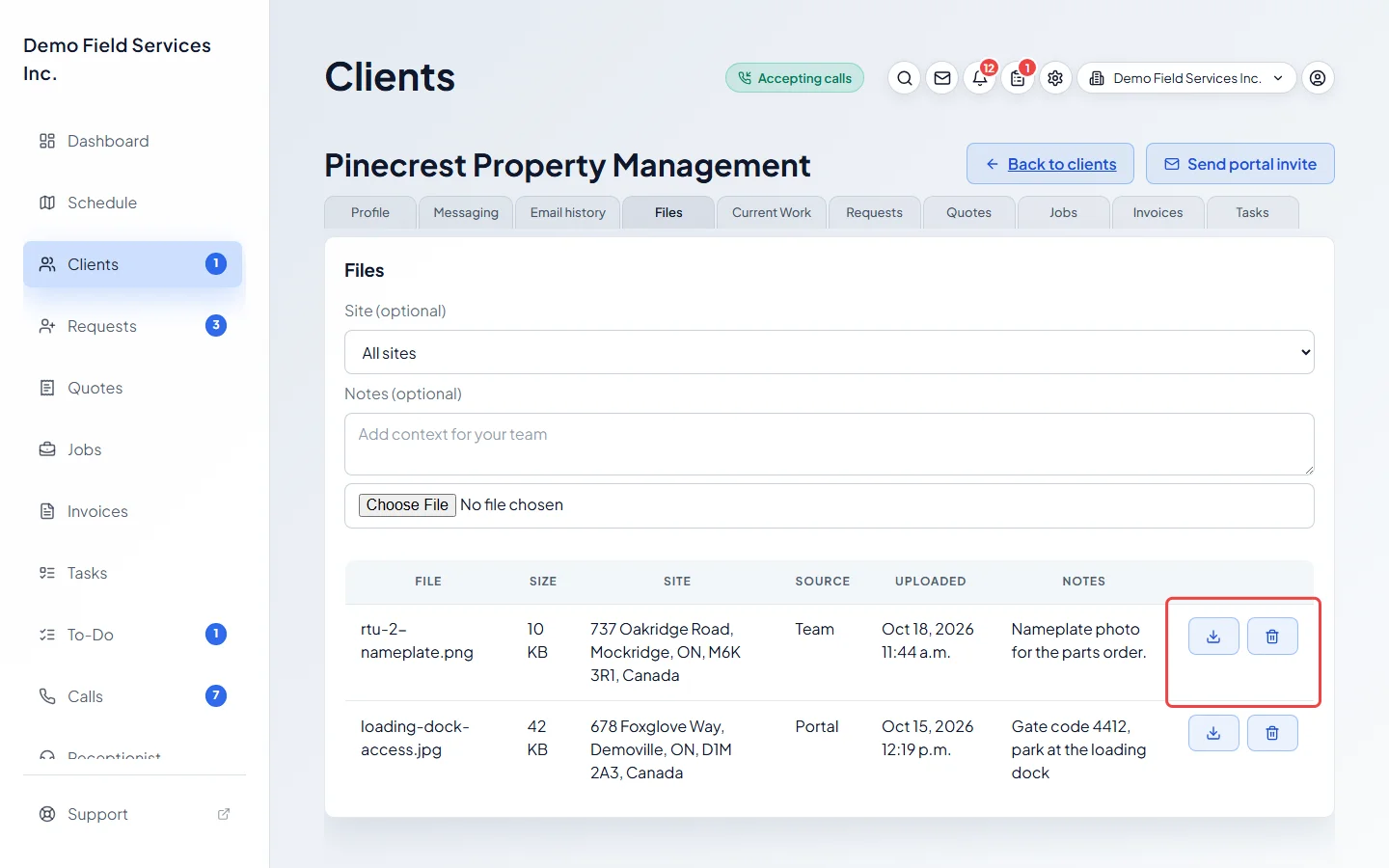
Task: Download loading-dock-access.jpg file
Action: pos(1213,733)
